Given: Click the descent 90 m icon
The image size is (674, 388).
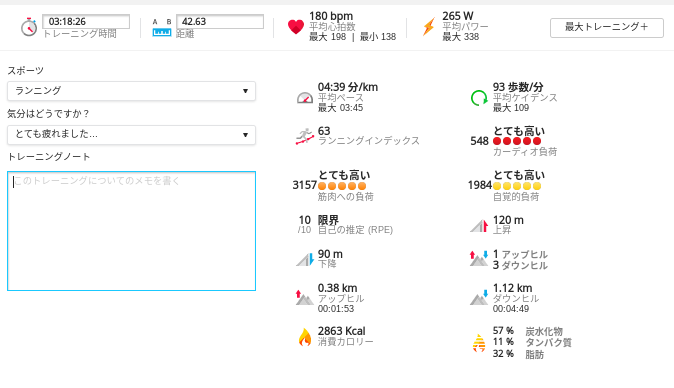Looking at the screenshot, I should coord(305,259).
